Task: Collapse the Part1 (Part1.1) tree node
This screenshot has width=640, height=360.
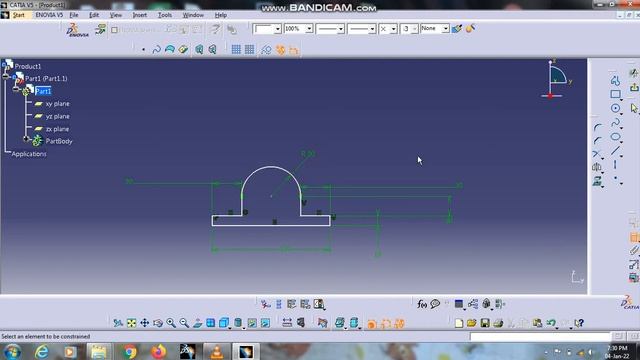Action: [x=16, y=89]
